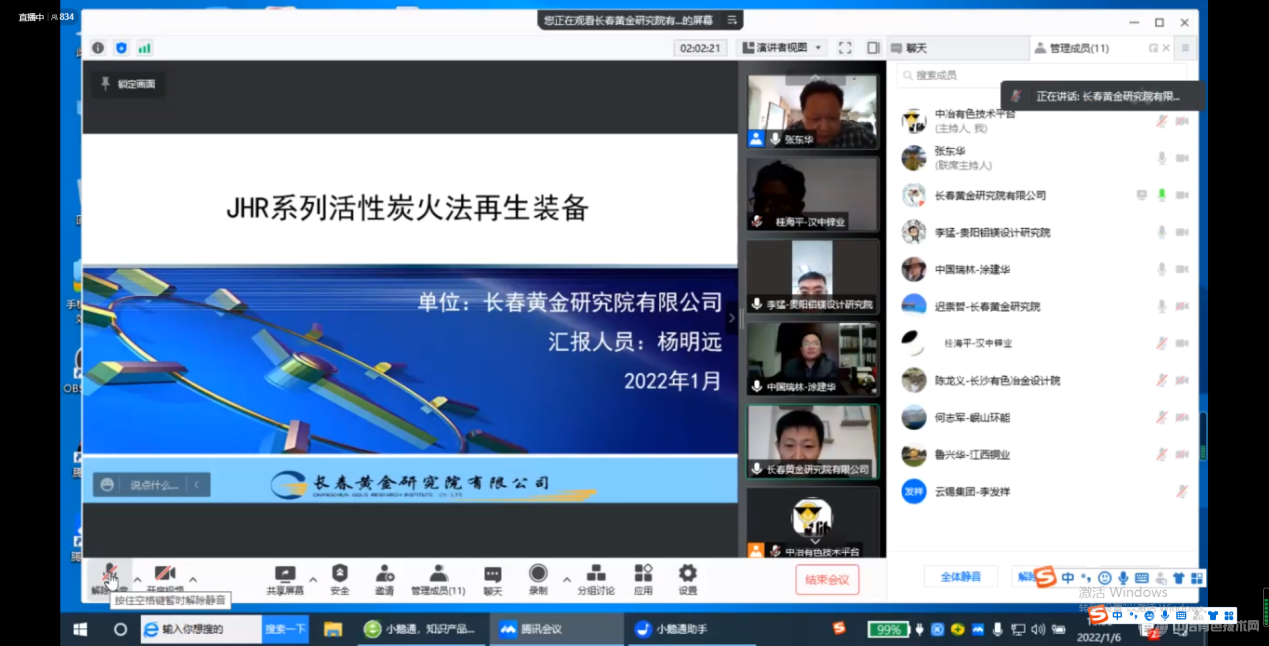
Task: Collapse the 说点什么 chat bar arrow
Action: 197,485
